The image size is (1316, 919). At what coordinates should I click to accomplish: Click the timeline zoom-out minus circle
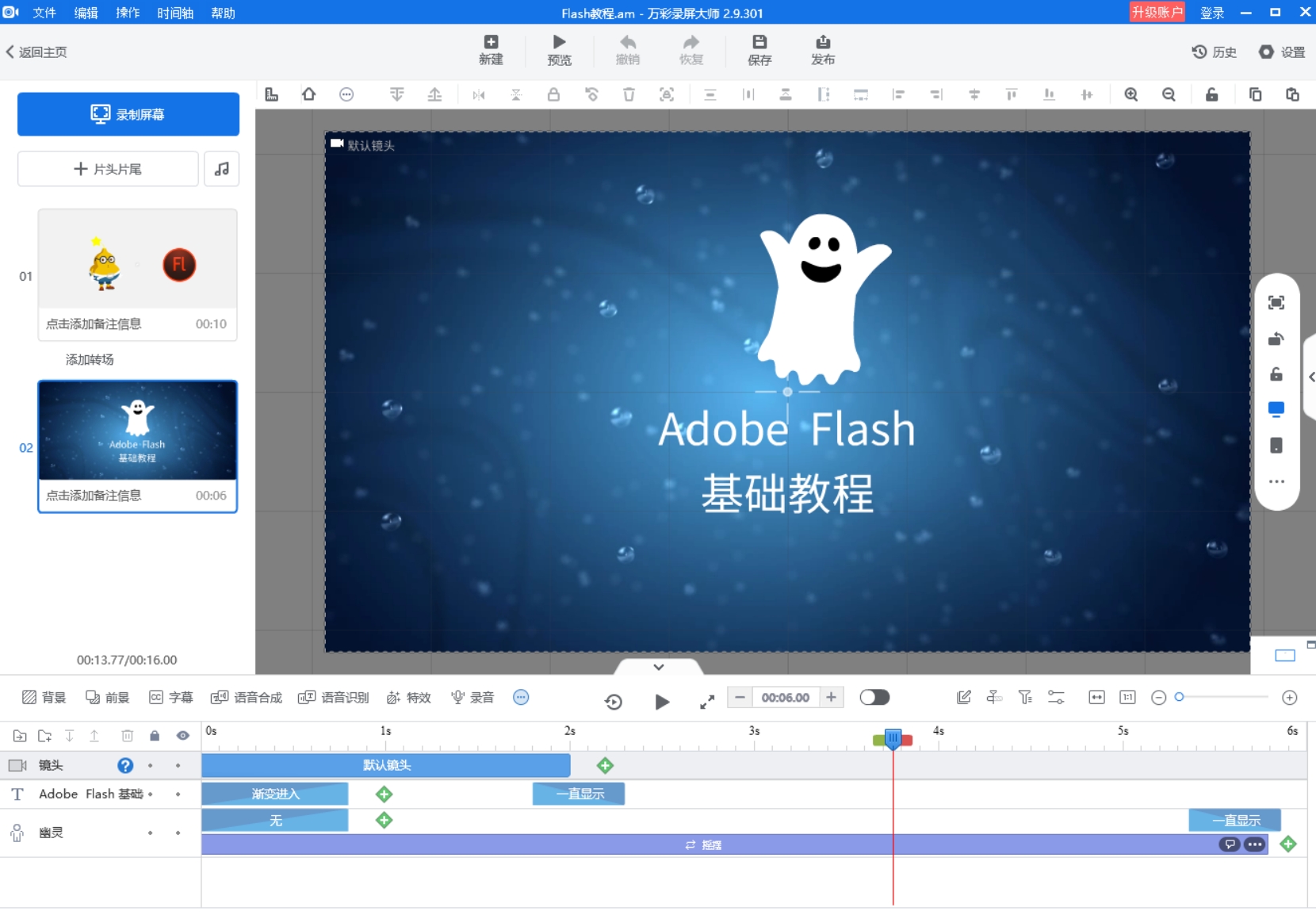tap(1159, 697)
